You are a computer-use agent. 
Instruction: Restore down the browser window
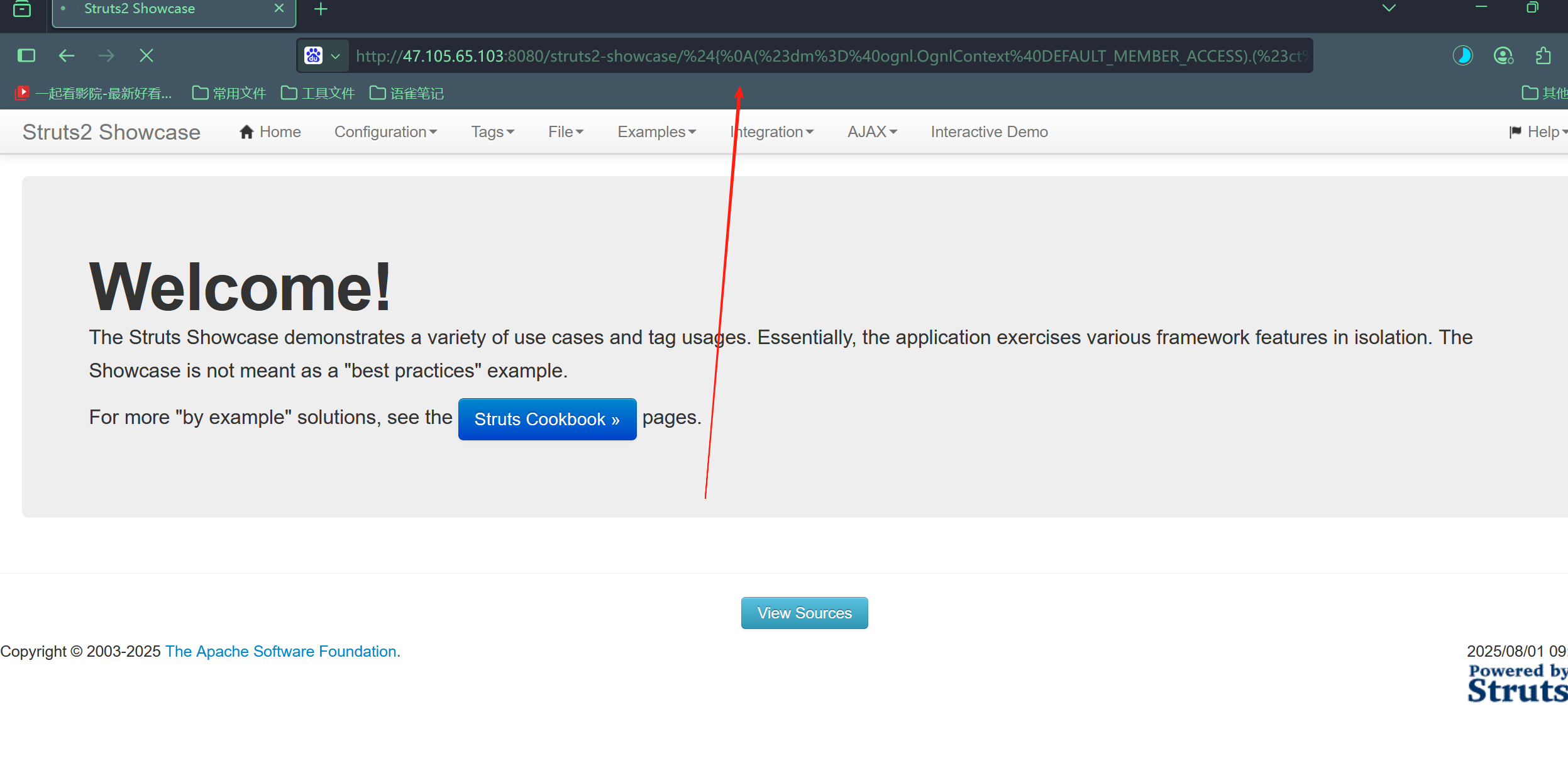(x=1533, y=8)
